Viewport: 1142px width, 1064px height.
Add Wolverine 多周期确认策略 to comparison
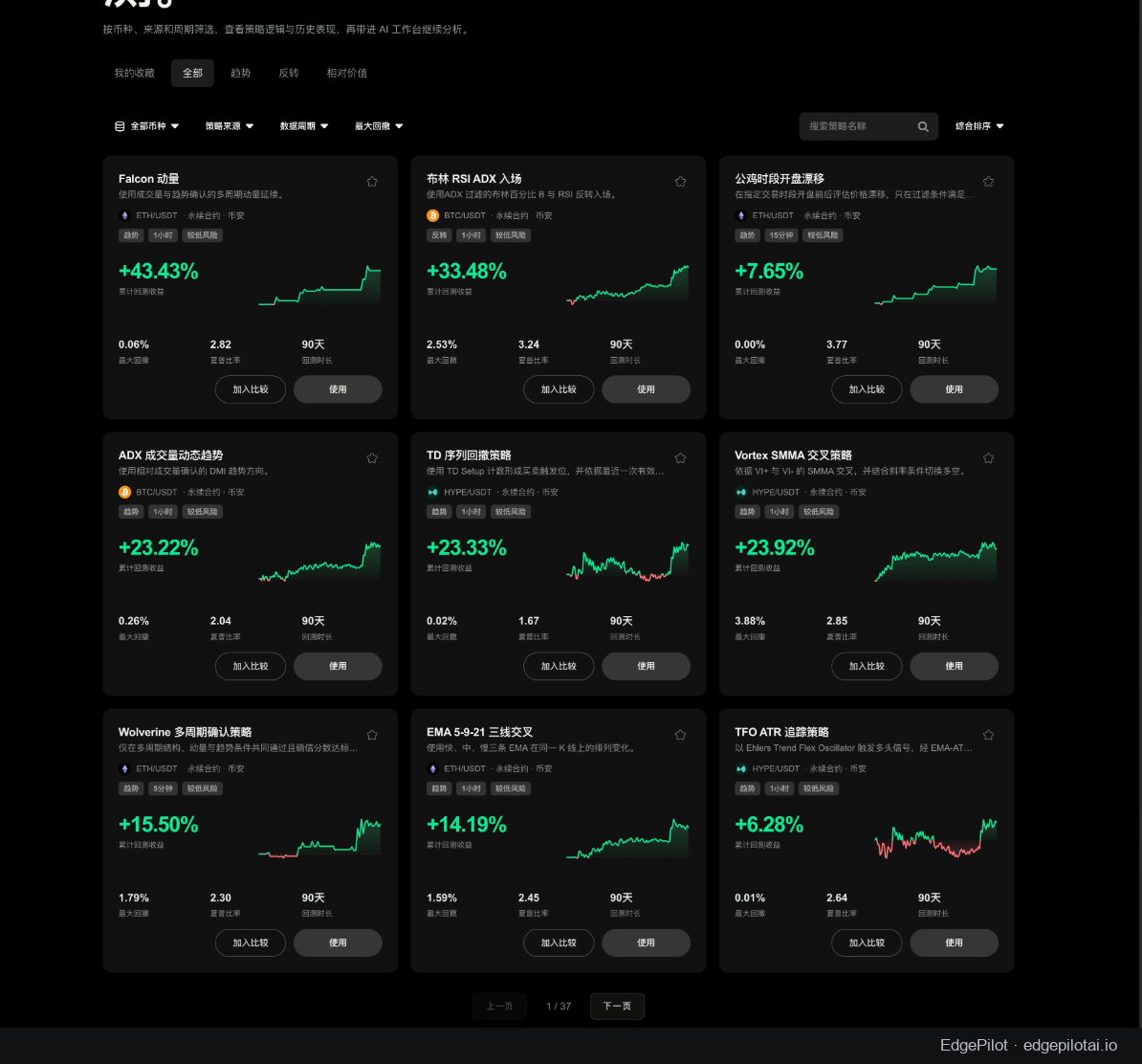tap(251, 943)
